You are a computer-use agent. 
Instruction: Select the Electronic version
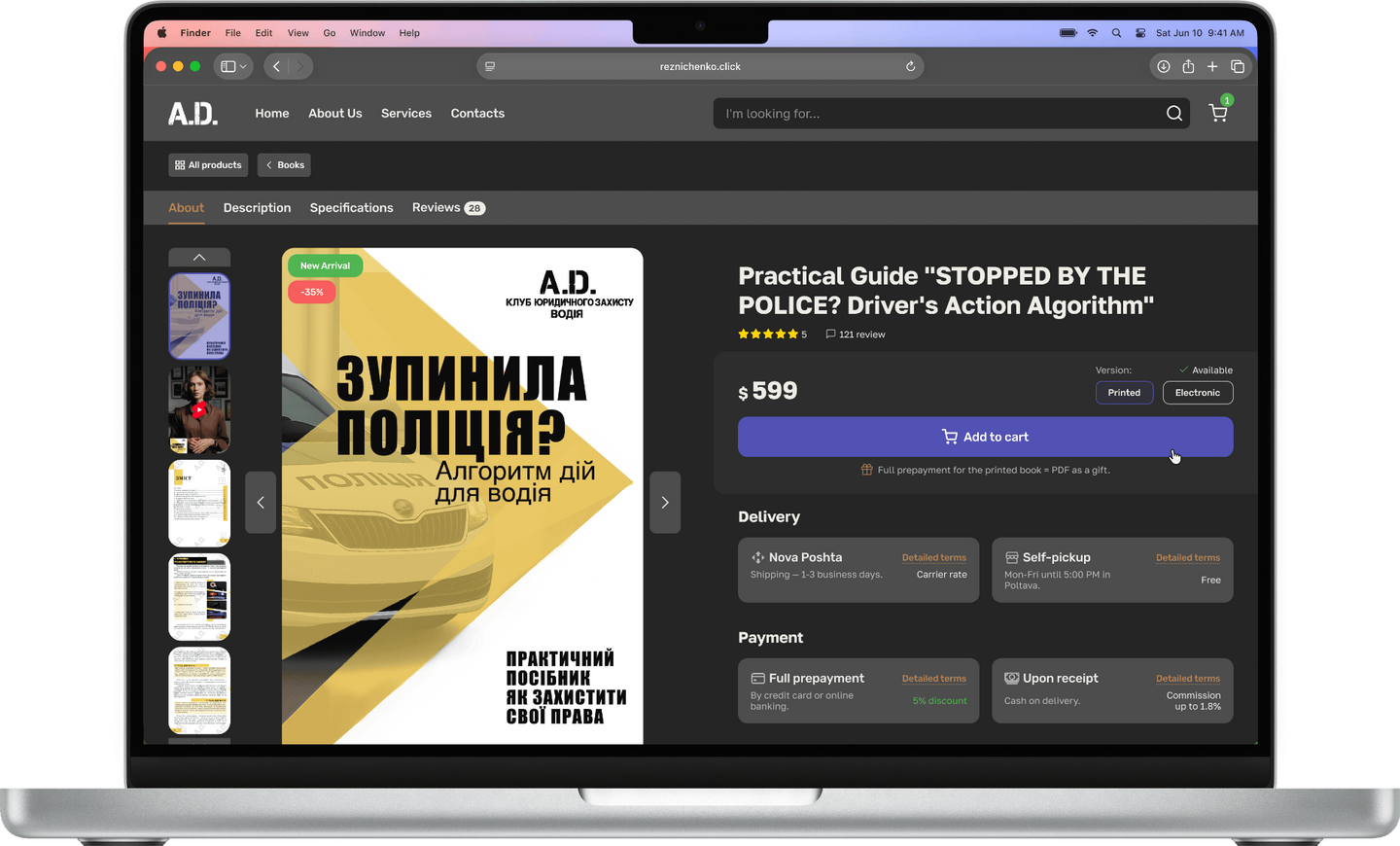pos(1198,393)
